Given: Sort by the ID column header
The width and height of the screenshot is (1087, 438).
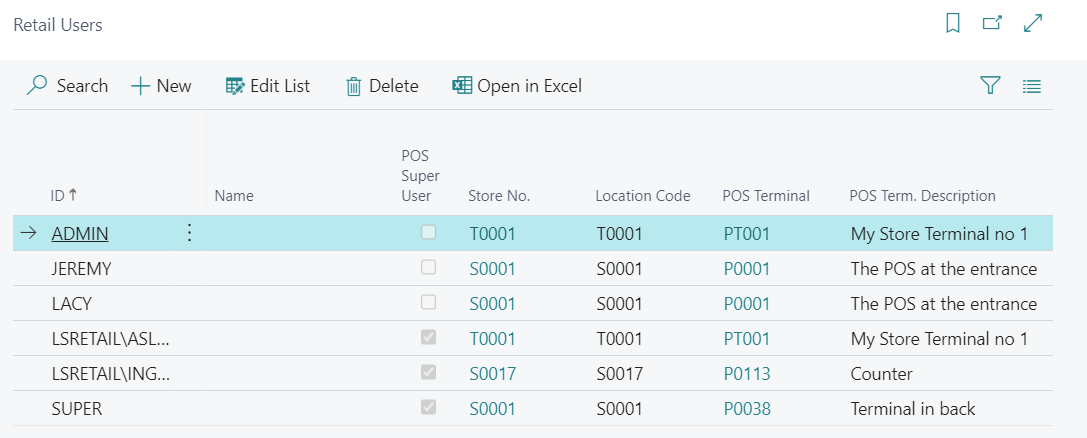Looking at the screenshot, I should [x=64, y=196].
